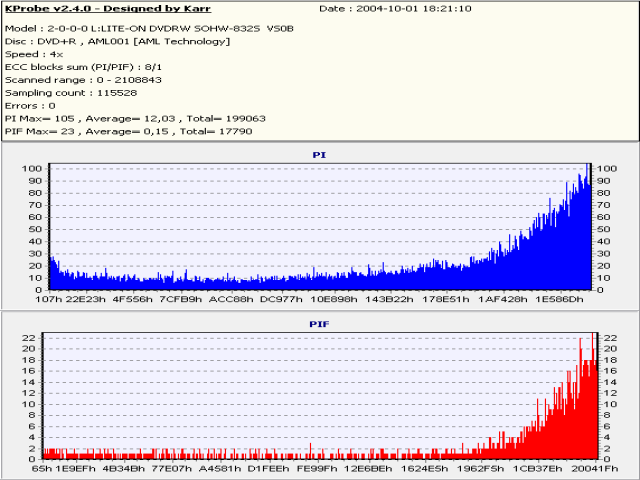Screen dimensions: 640x480
Task: Click PI x-axis label 1AF428h
Action: click(502, 299)
